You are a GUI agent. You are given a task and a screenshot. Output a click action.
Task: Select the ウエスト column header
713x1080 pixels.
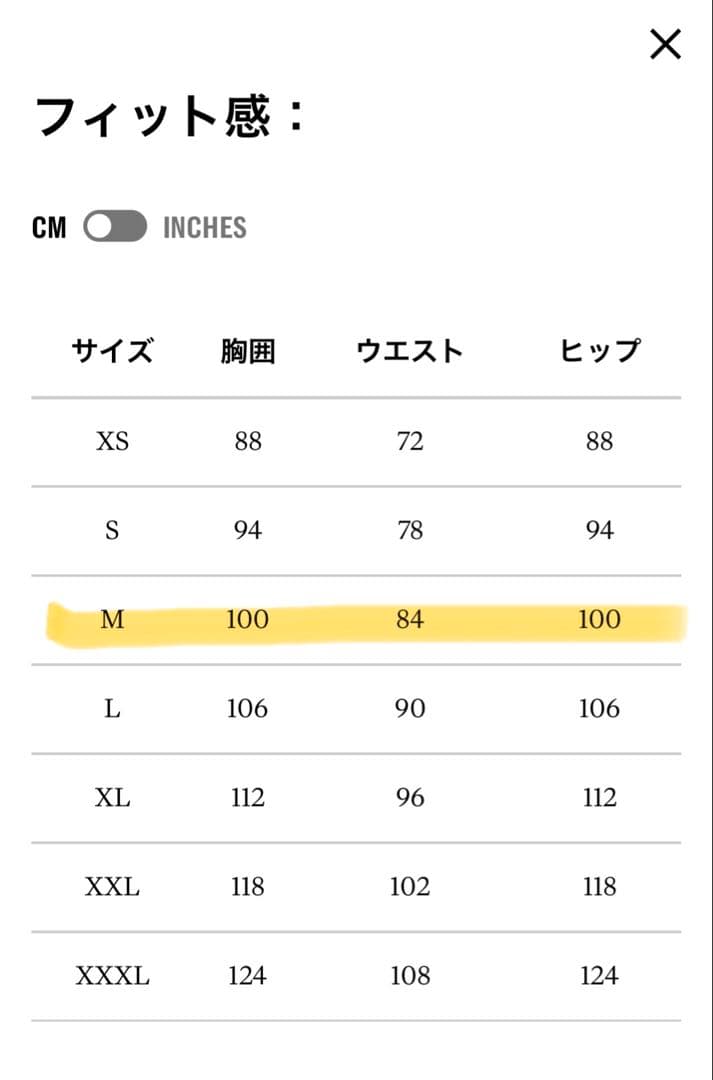pyautogui.click(x=409, y=350)
